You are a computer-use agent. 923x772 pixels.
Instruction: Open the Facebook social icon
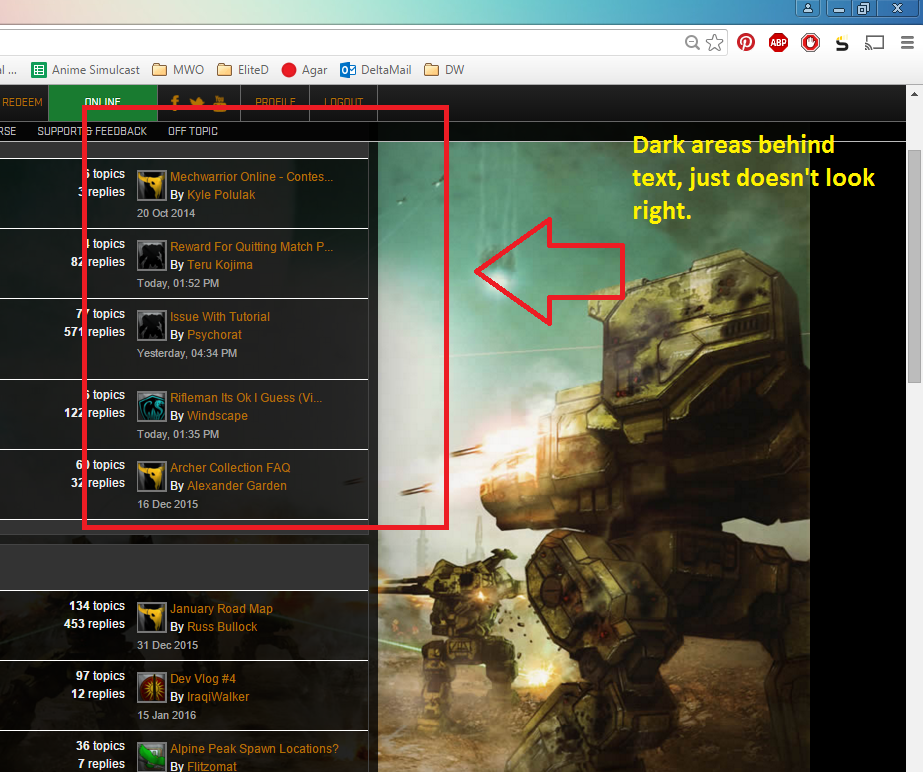175,102
